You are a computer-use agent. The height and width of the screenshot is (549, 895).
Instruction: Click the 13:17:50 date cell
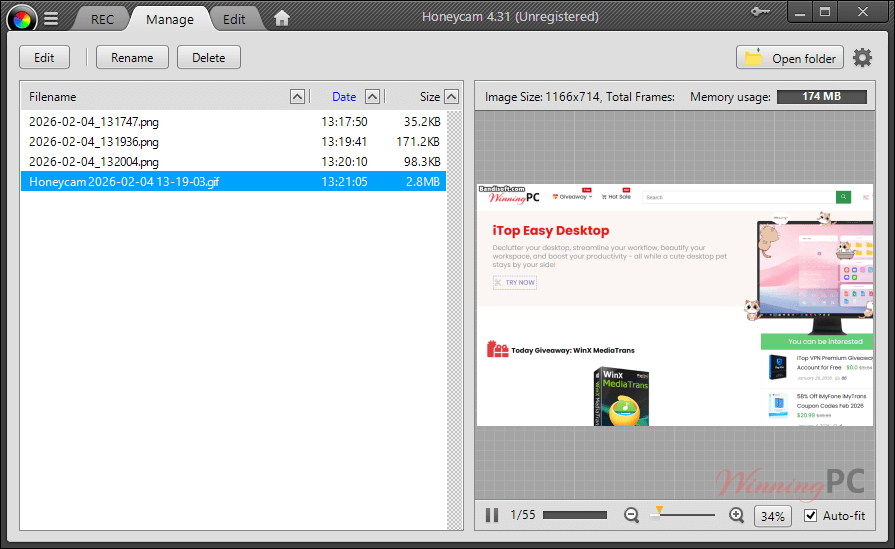344,122
